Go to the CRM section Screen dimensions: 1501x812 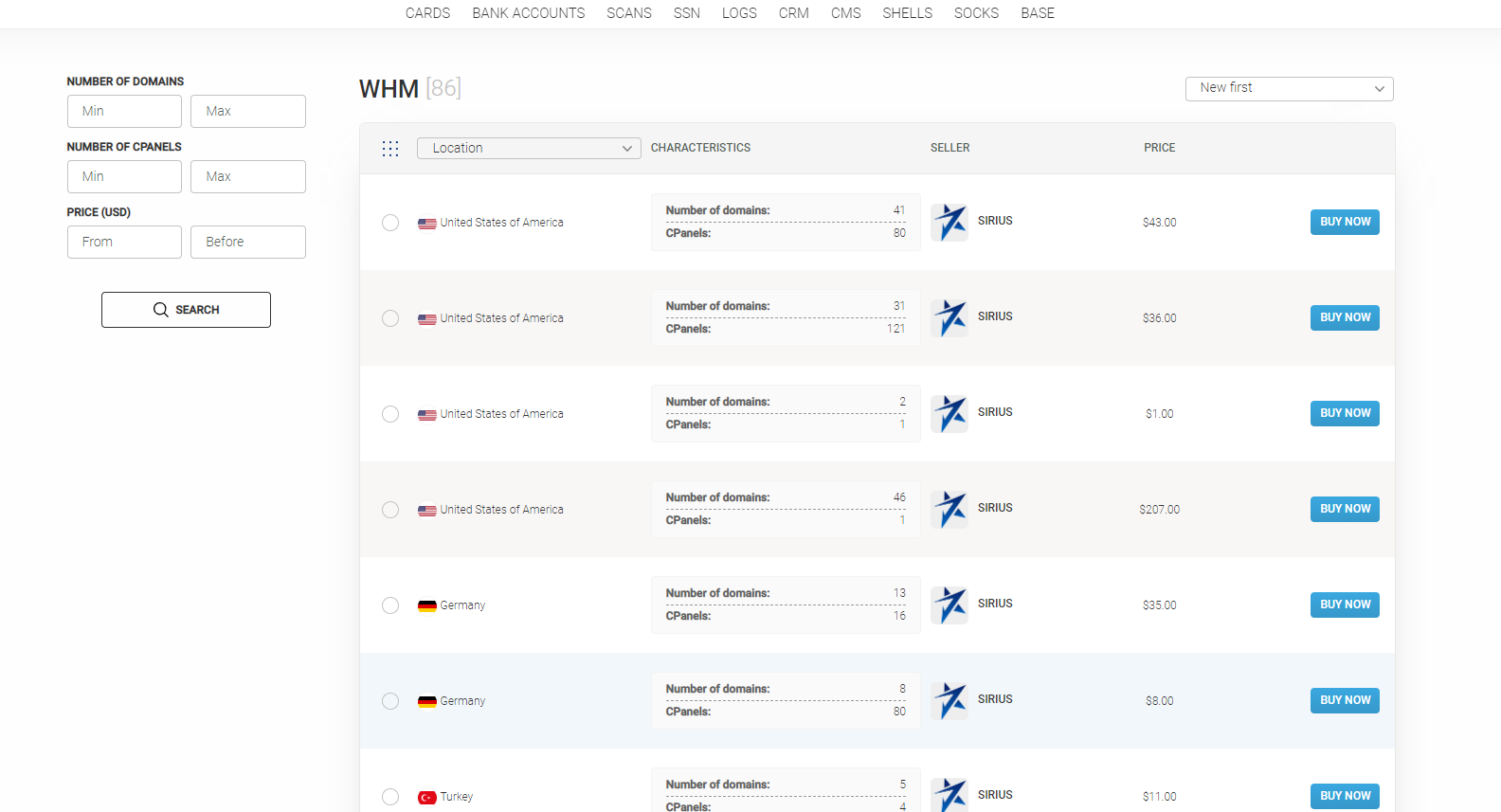tap(794, 13)
